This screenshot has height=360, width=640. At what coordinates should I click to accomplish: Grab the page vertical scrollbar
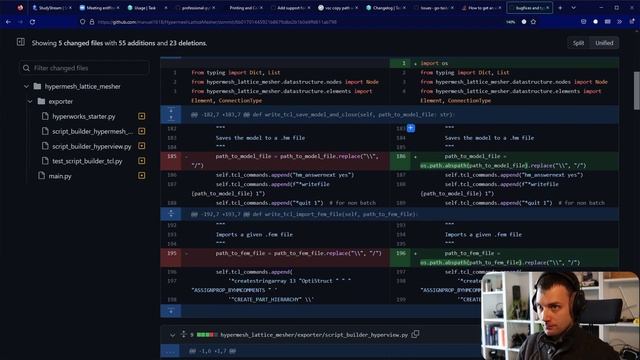[x=636, y=91]
